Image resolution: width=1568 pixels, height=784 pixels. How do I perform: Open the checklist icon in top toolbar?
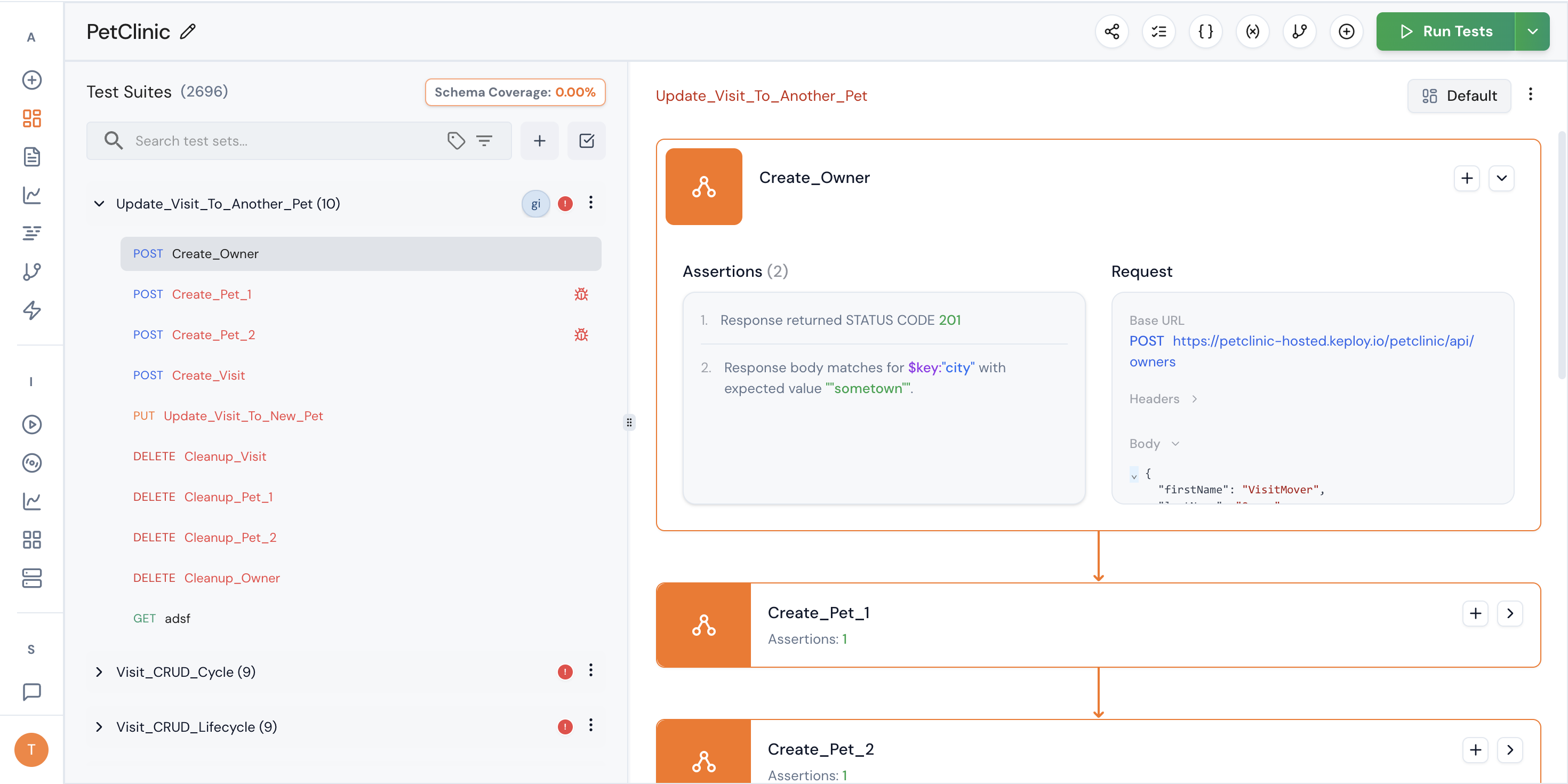click(1158, 31)
